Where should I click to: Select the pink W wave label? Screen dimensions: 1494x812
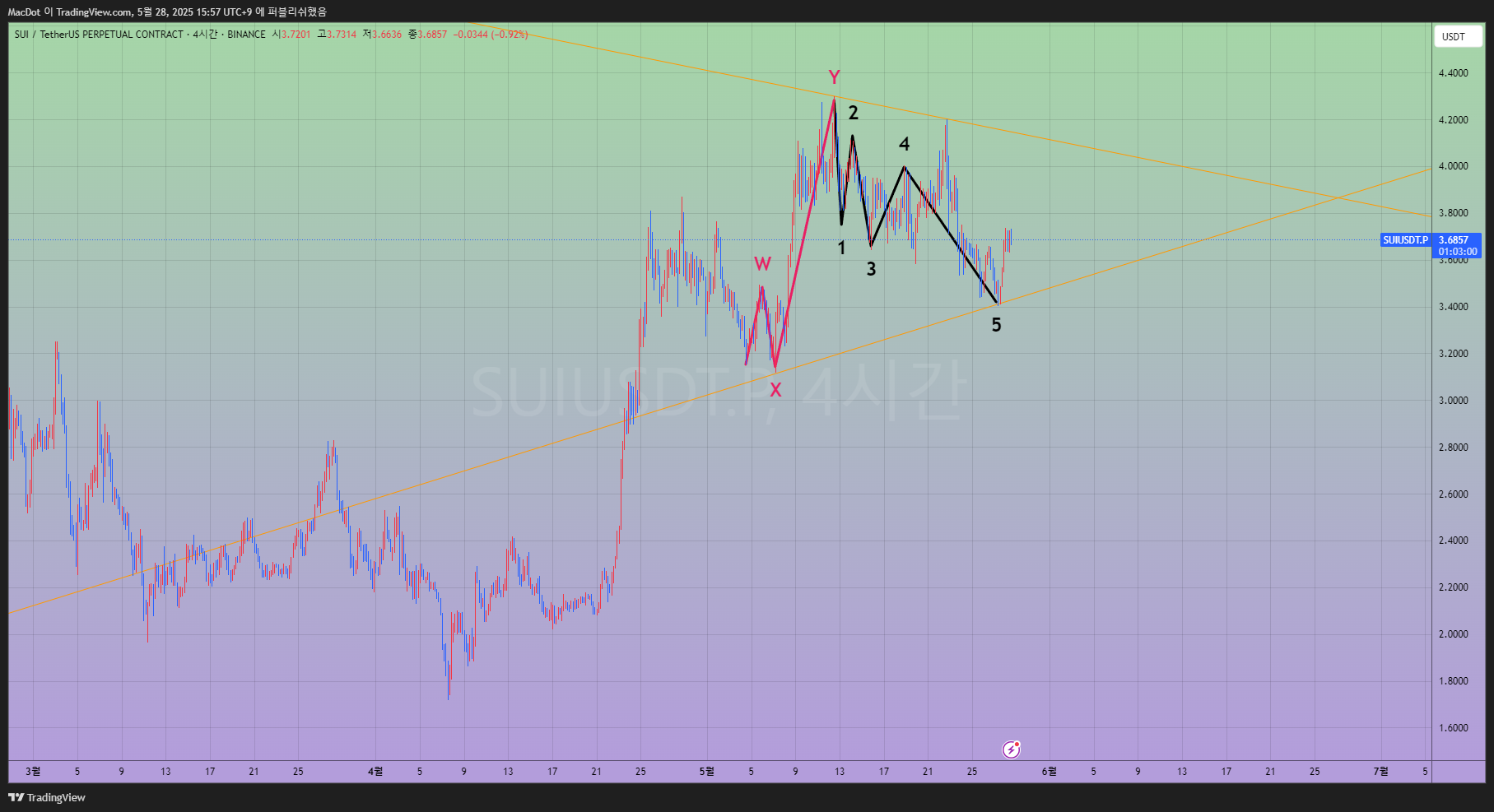pos(763,264)
